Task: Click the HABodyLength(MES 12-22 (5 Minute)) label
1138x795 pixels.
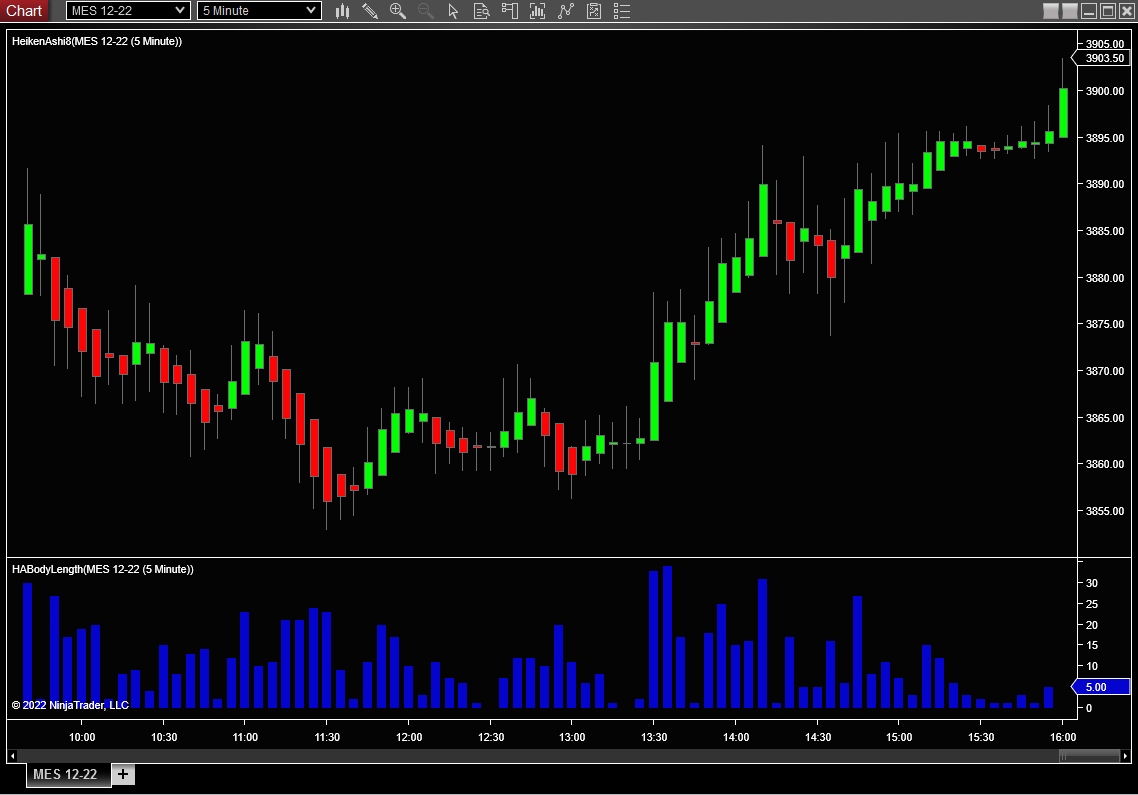Action: (103, 569)
